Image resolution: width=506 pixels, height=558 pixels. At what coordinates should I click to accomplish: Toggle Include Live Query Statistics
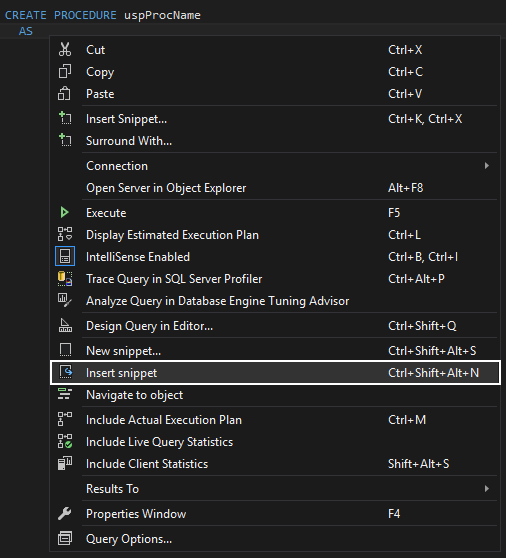coord(274,442)
